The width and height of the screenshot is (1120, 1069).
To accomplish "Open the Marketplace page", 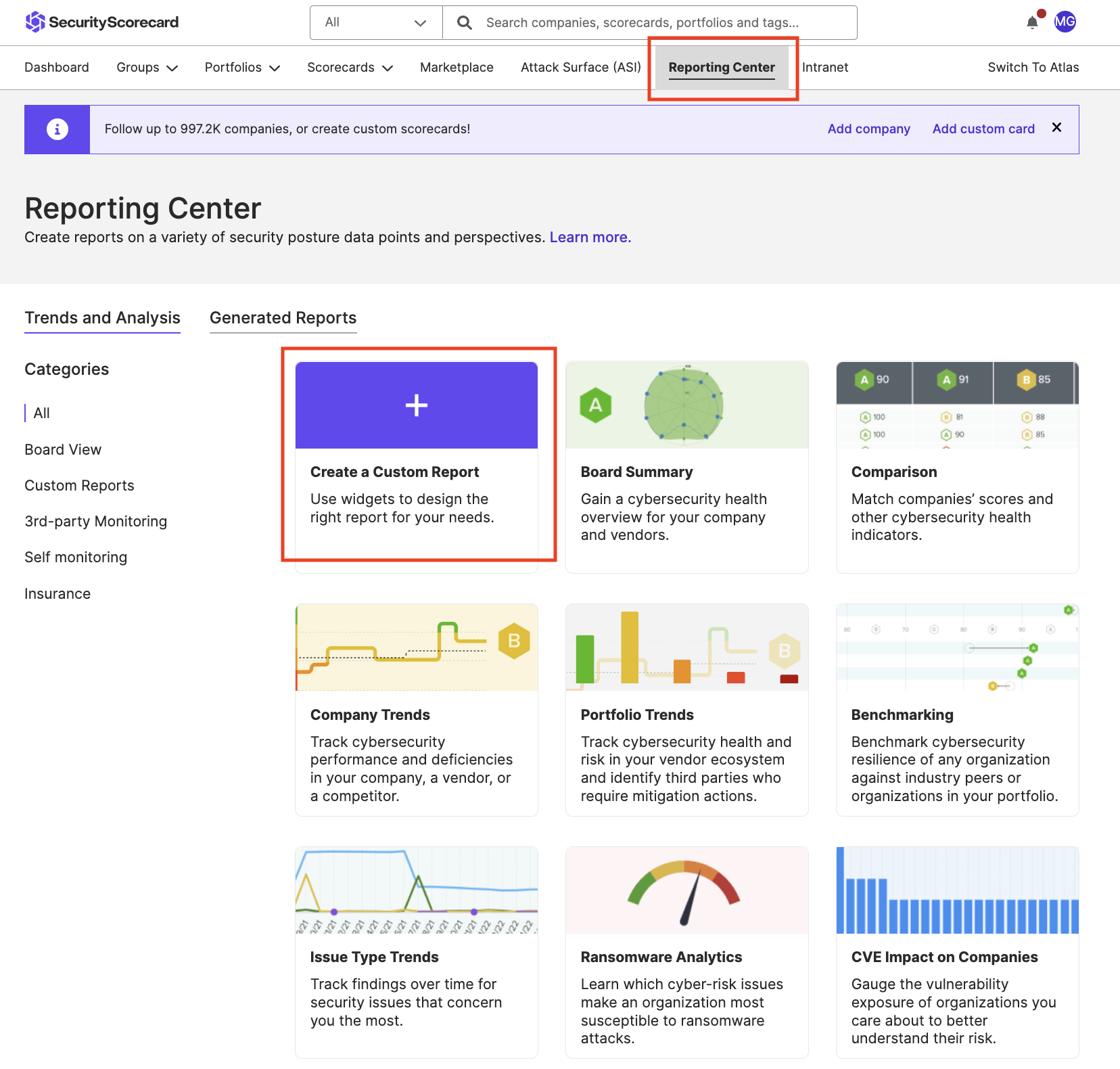I will click(457, 68).
